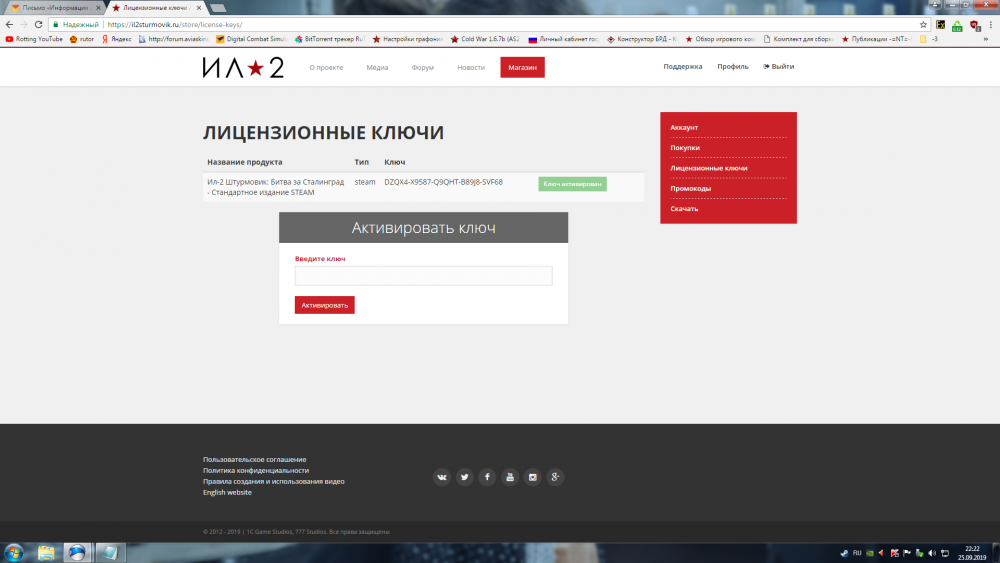Open the Windows Start button
Viewport: 1000px width, 563px height.
tap(14, 552)
